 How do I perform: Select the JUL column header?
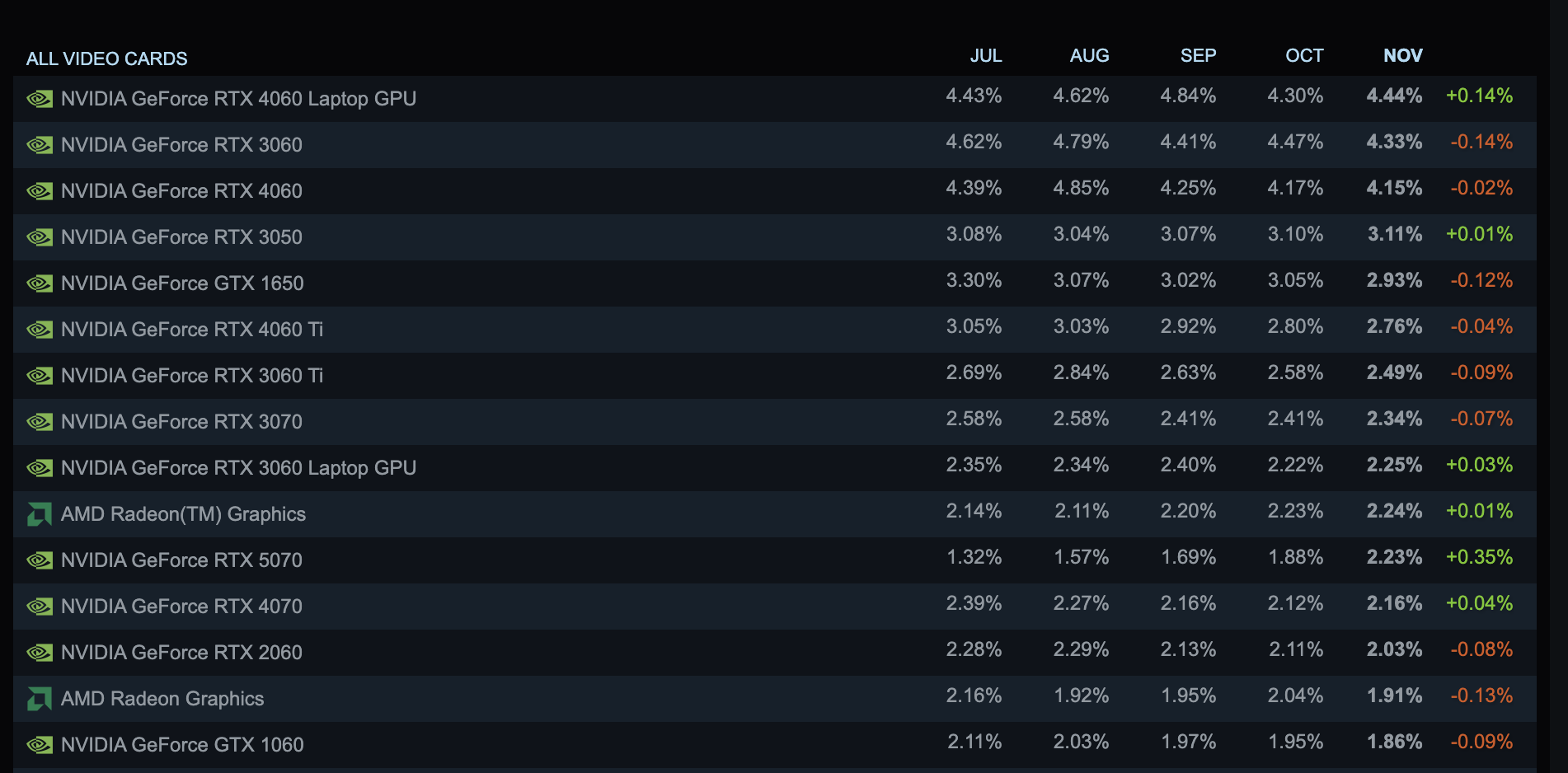pyautogui.click(x=985, y=55)
